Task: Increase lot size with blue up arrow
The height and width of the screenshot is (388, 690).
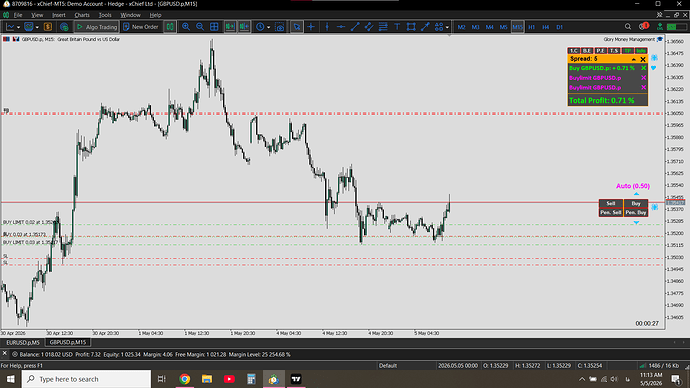Action: point(636,194)
